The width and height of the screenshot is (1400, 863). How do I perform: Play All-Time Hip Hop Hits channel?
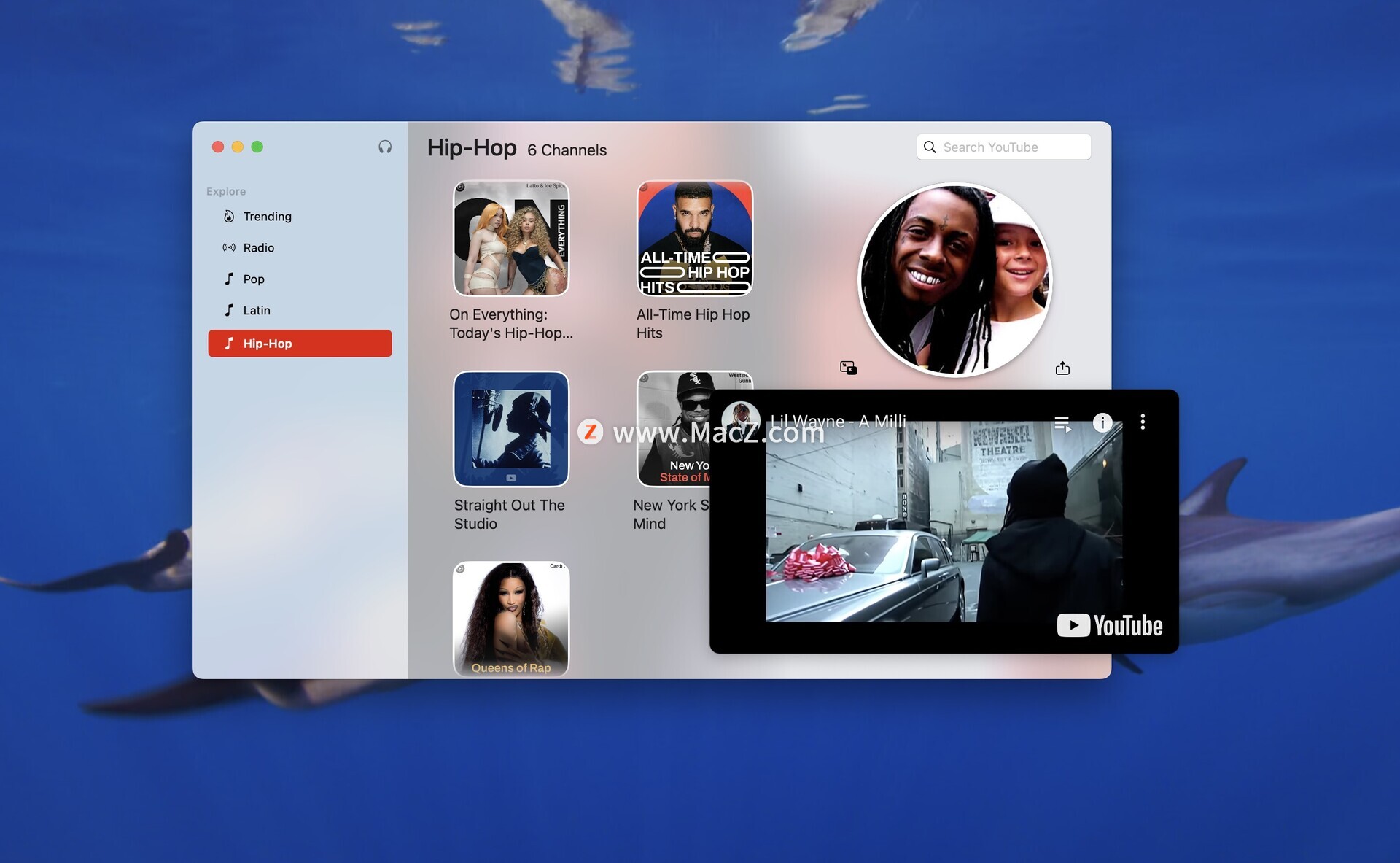[x=695, y=239]
